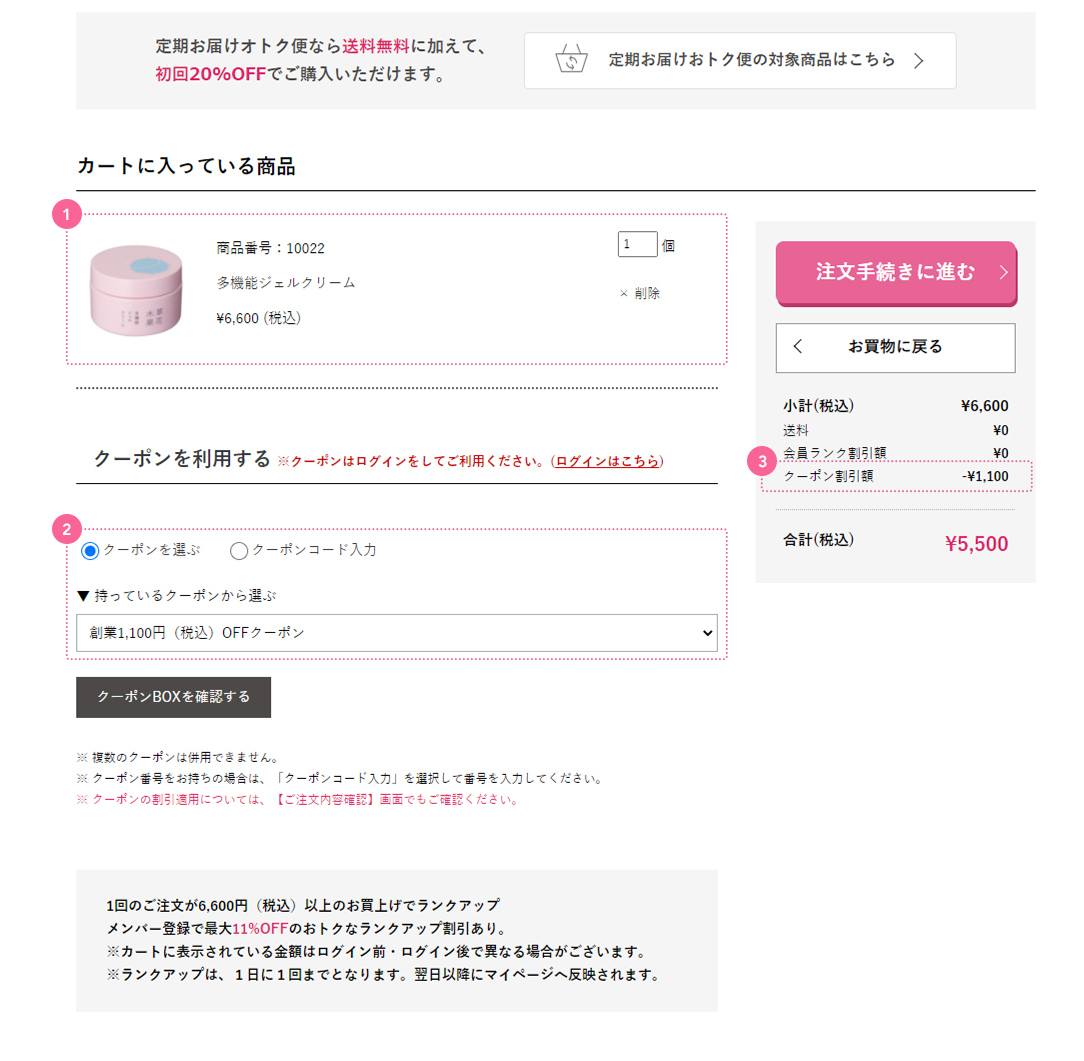This screenshot has height=1061, width=1084.
Task: Open the ログインはこちら link
Action: 608,461
